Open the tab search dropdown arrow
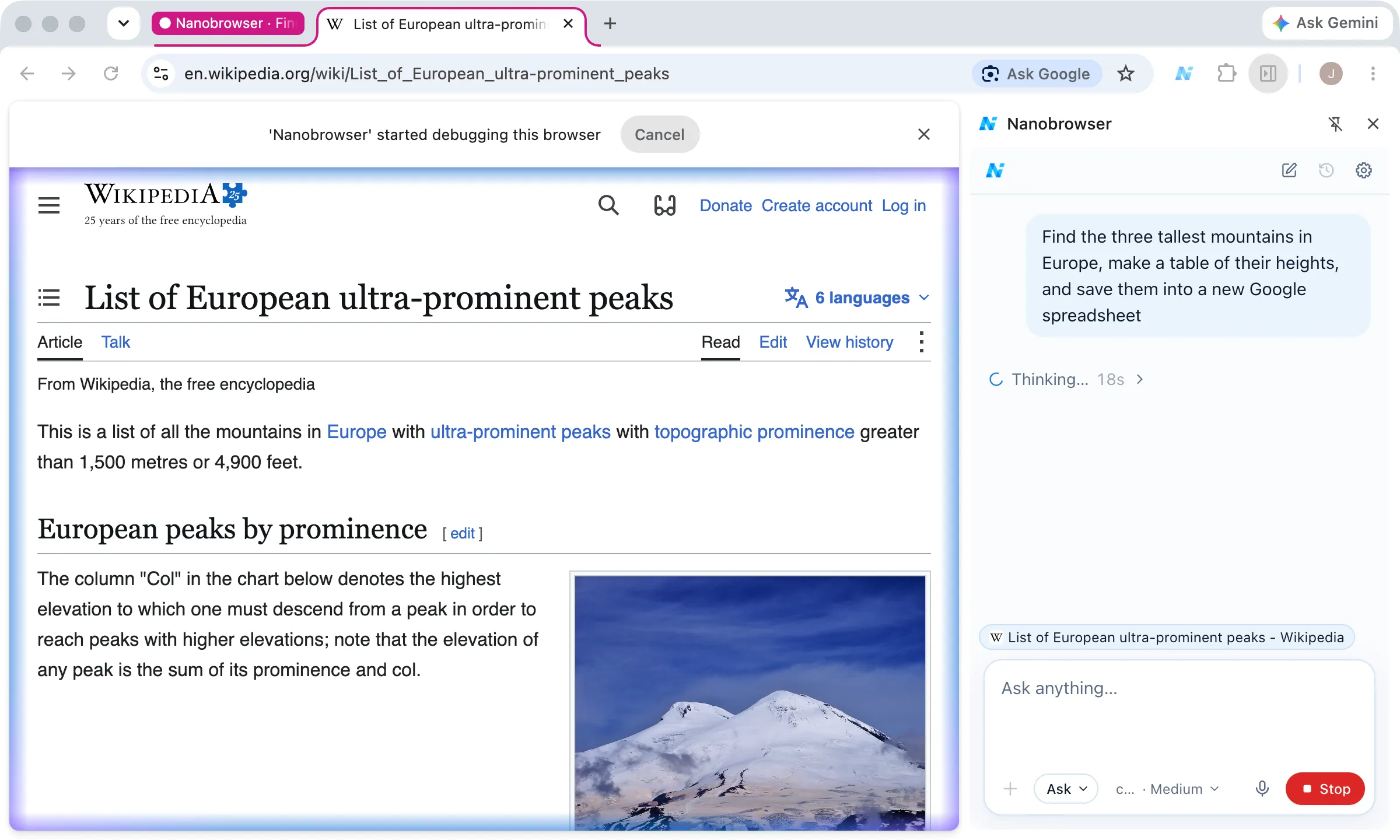The width and height of the screenshot is (1400, 840). coord(123,23)
